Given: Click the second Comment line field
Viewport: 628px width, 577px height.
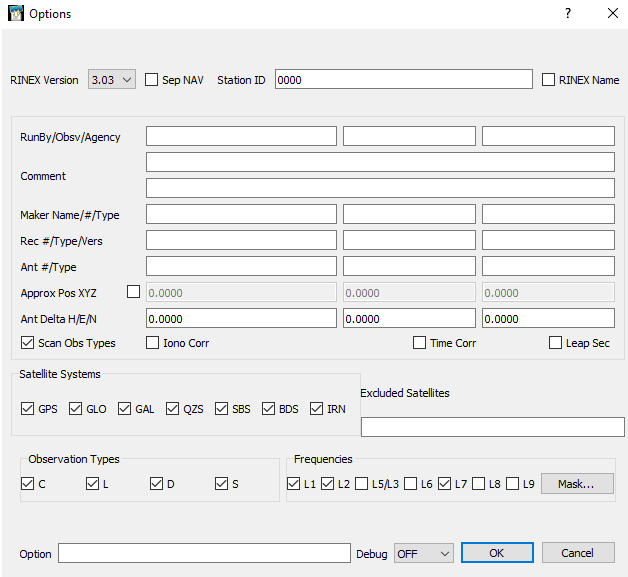Looking at the screenshot, I should pyautogui.click(x=380, y=188).
